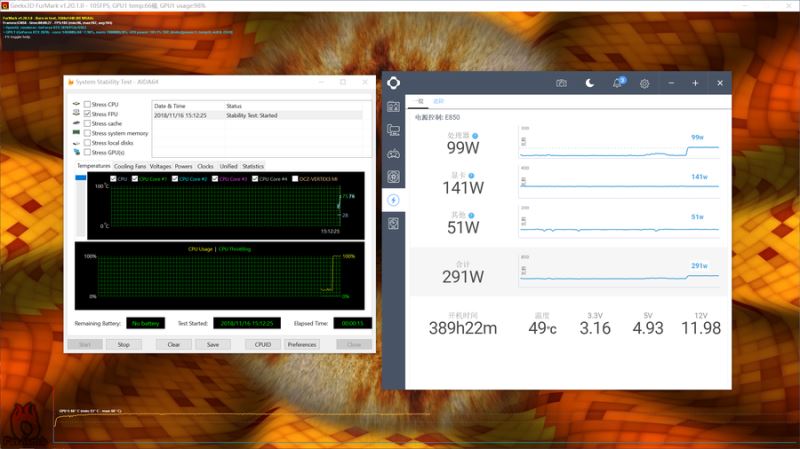Open Preferences in AIDA64
800x449 pixels.
click(302, 344)
